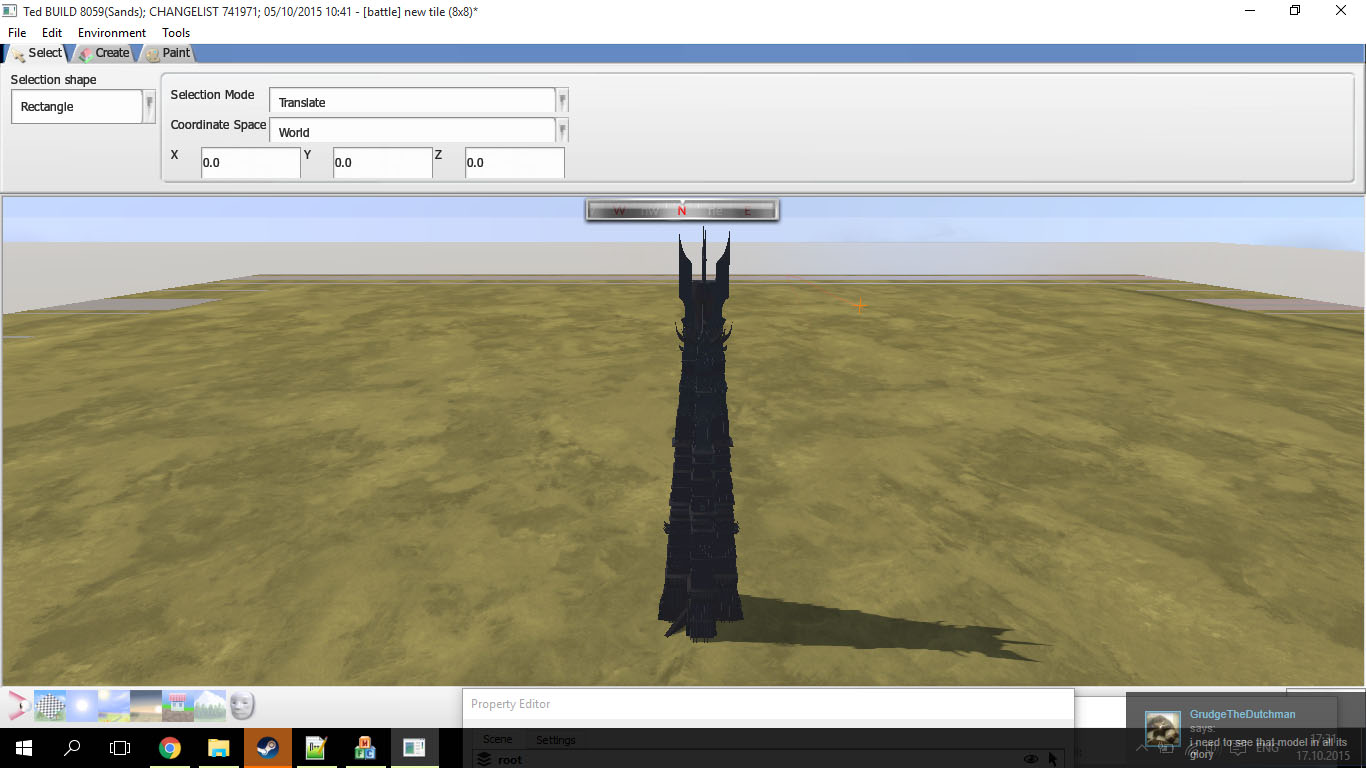The width and height of the screenshot is (1366, 768).
Task: Open the notepad pencil app on taskbar
Action: pos(316,747)
